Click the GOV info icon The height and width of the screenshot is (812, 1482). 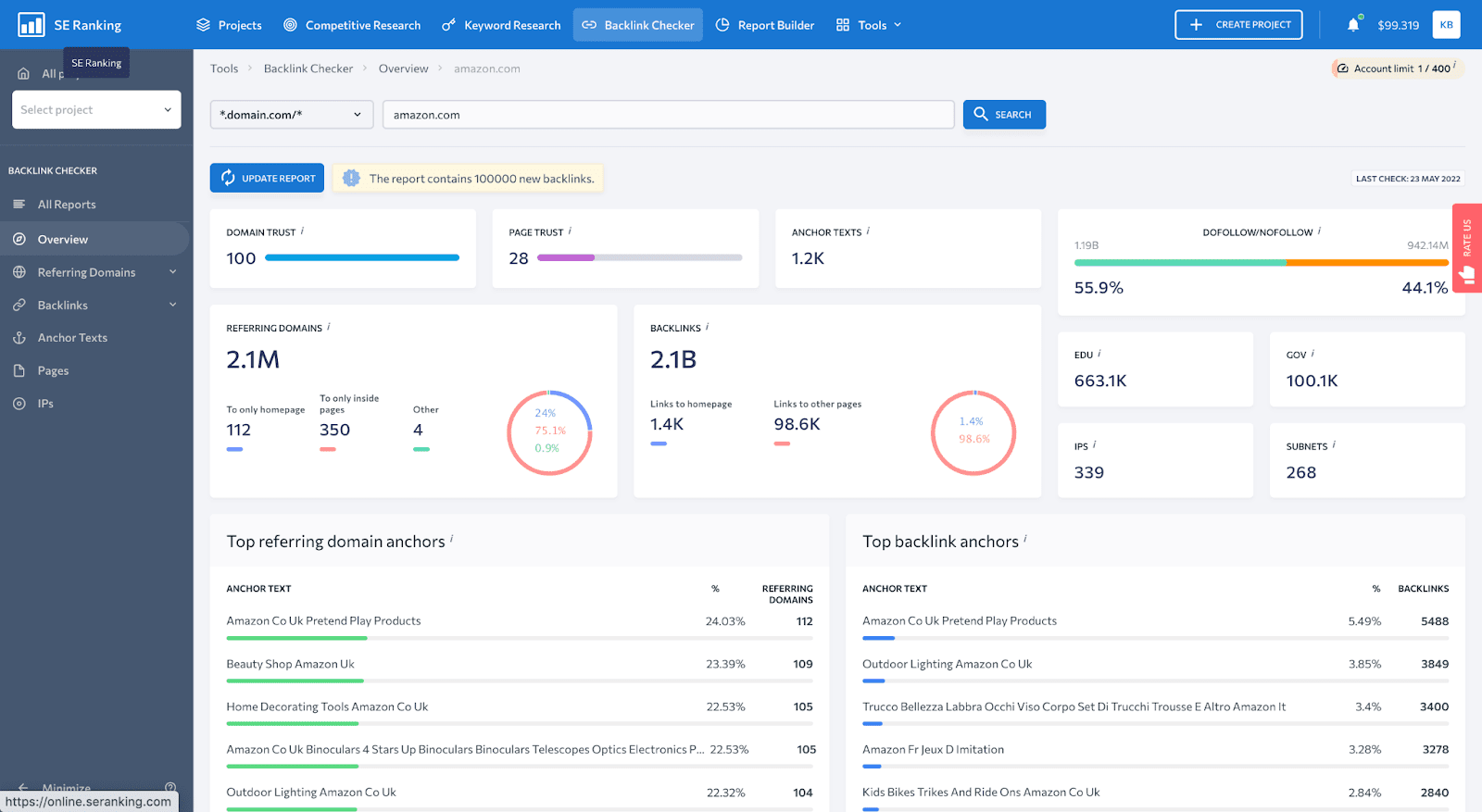click(1312, 354)
